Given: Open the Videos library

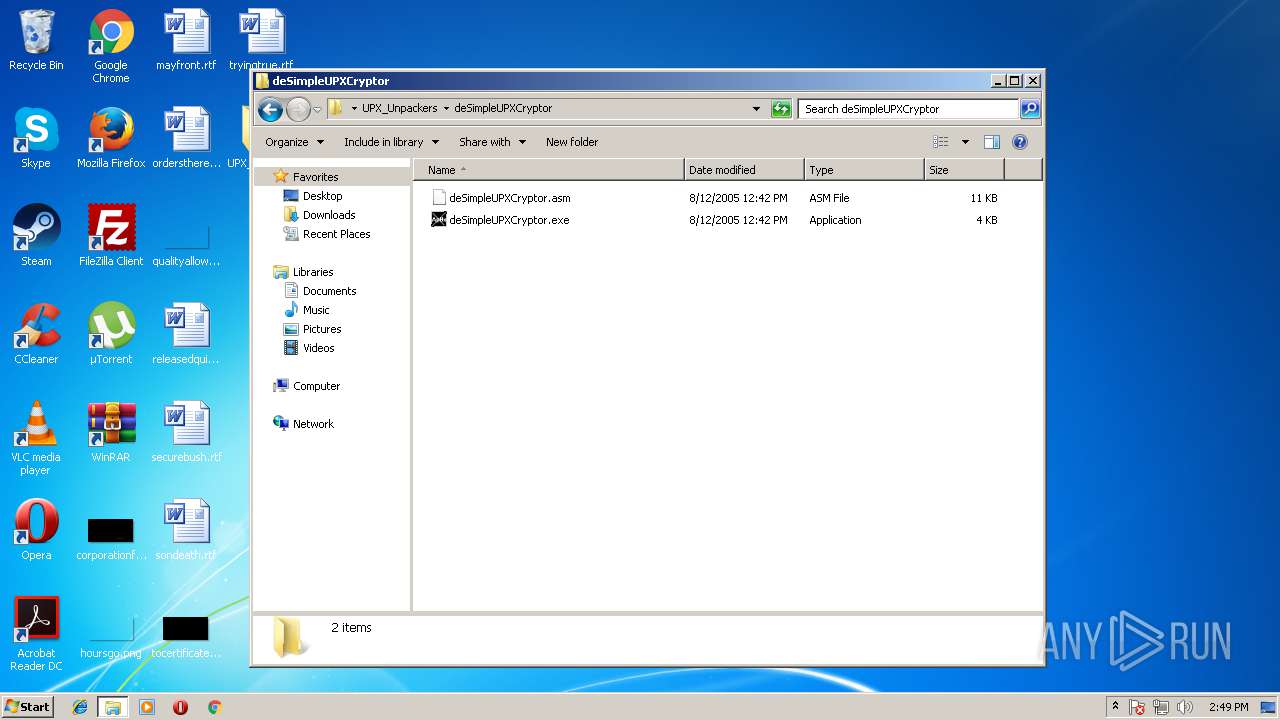Looking at the screenshot, I should (318, 348).
